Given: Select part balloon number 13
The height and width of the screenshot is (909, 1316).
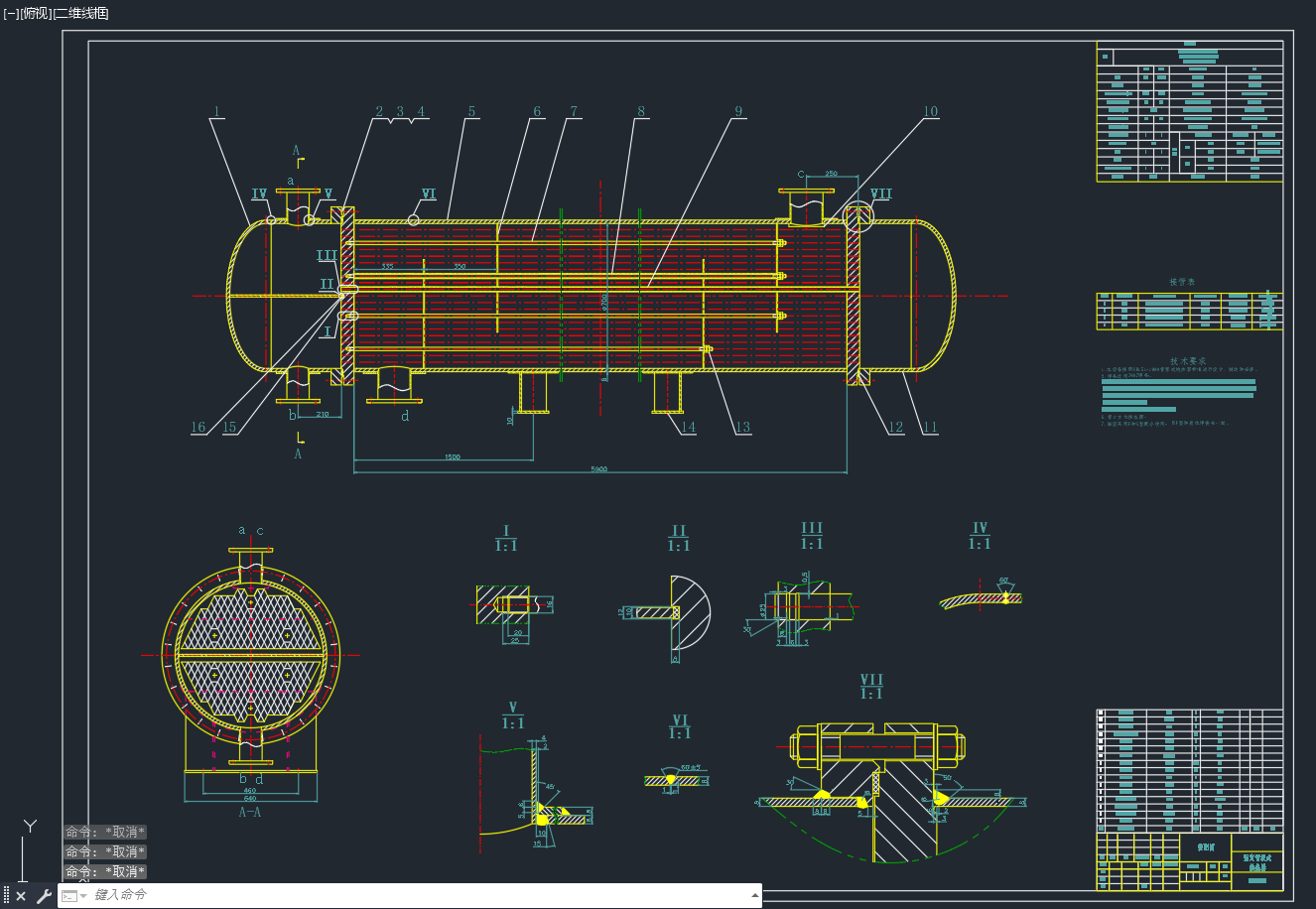Looking at the screenshot, I should pyautogui.click(x=742, y=428).
